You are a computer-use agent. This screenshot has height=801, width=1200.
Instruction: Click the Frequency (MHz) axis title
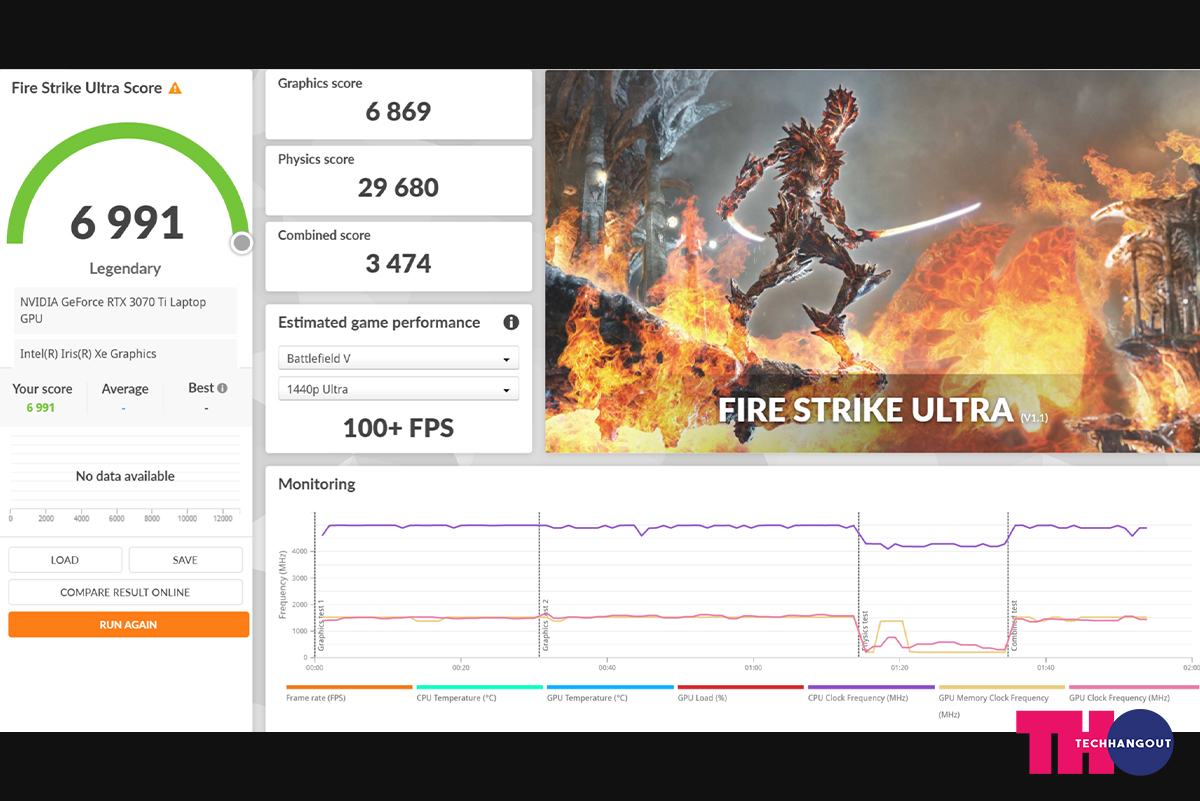(x=283, y=584)
